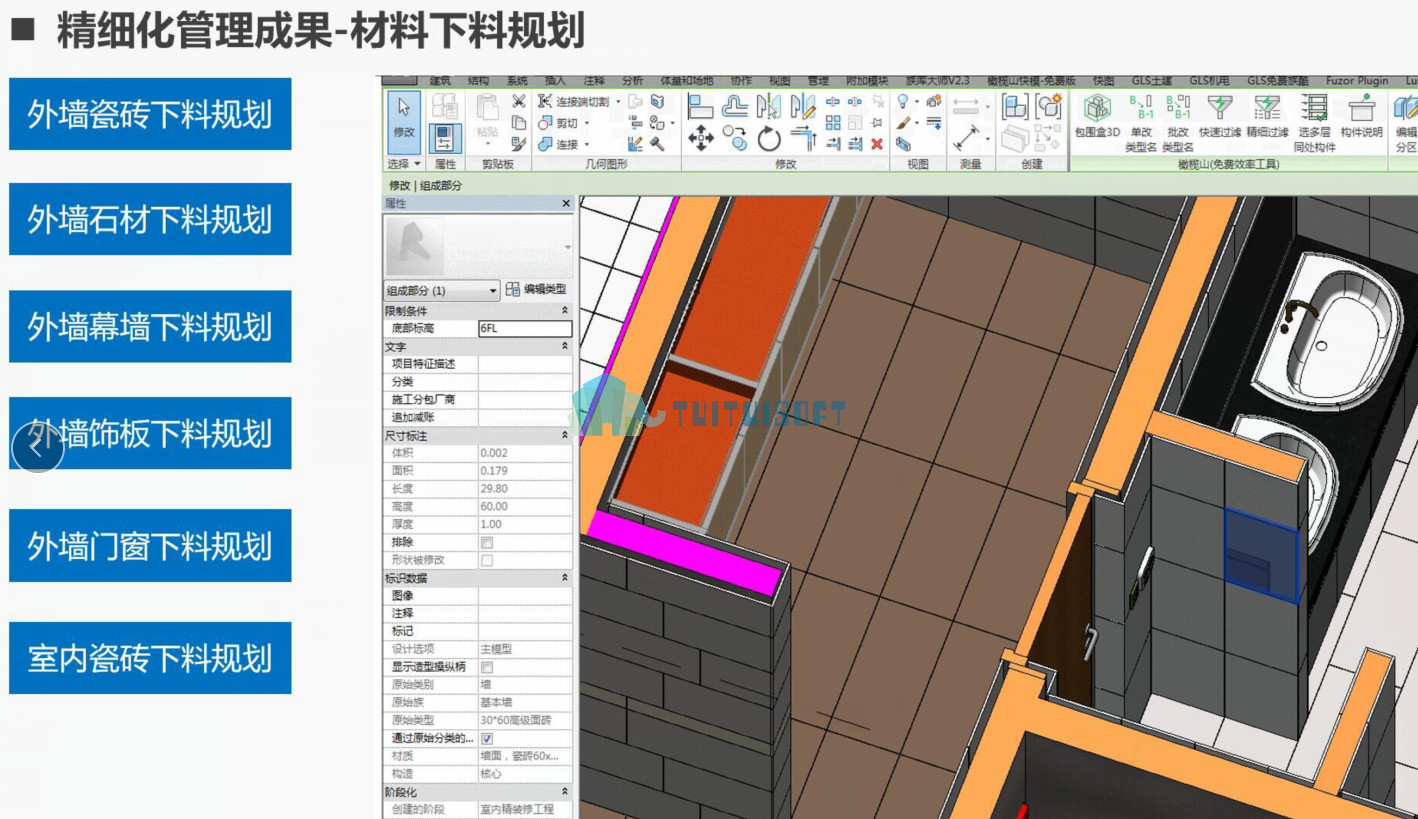
Task: Open the 构件说明 tool
Action: [1361, 117]
